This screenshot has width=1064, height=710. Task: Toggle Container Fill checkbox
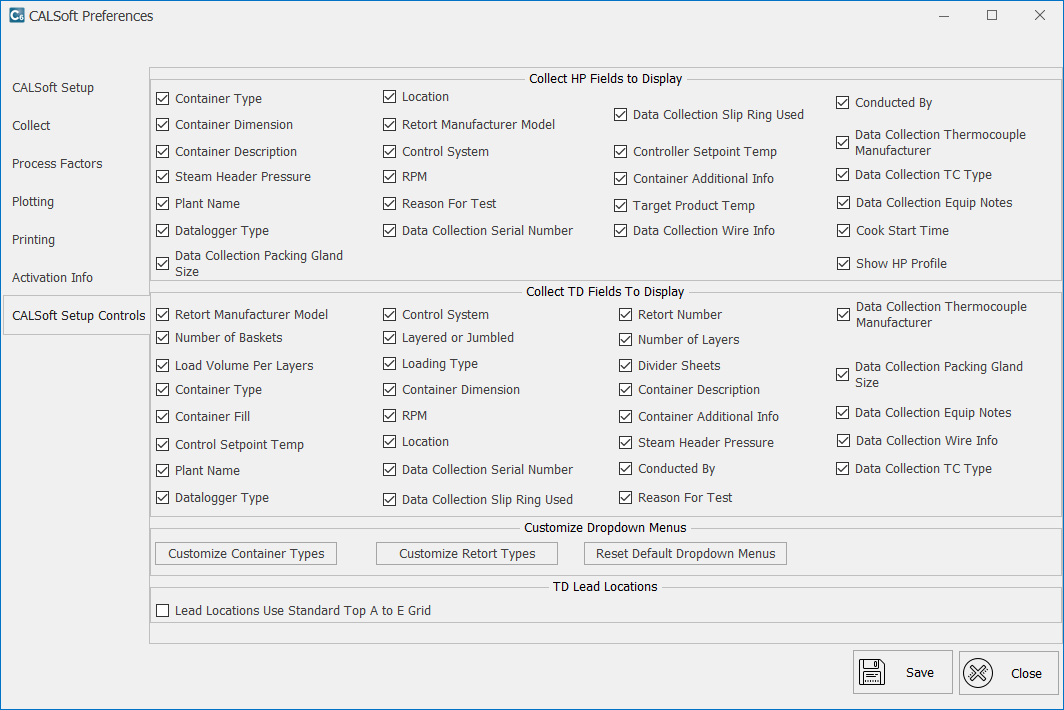click(x=163, y=417)
